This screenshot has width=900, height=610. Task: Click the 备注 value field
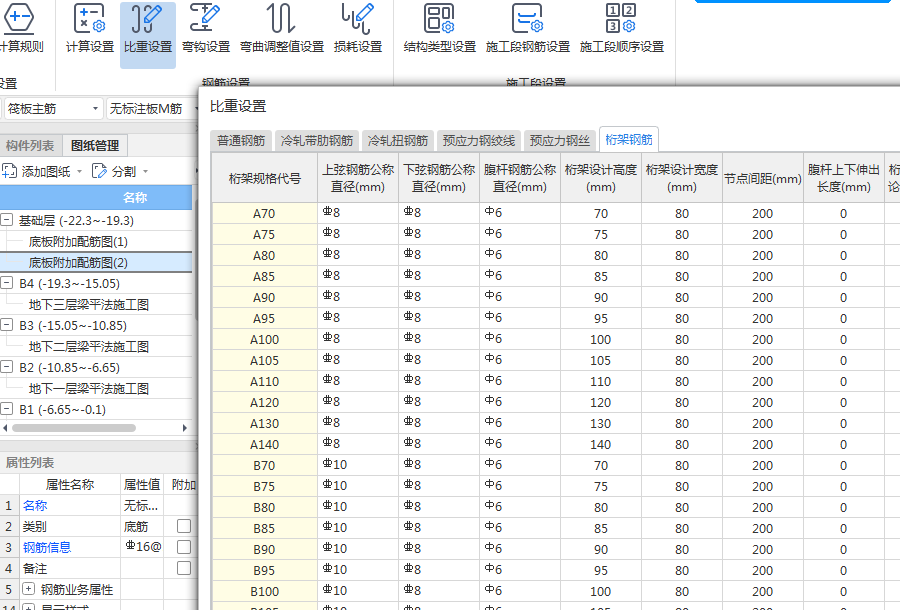[x=142, y=568]
